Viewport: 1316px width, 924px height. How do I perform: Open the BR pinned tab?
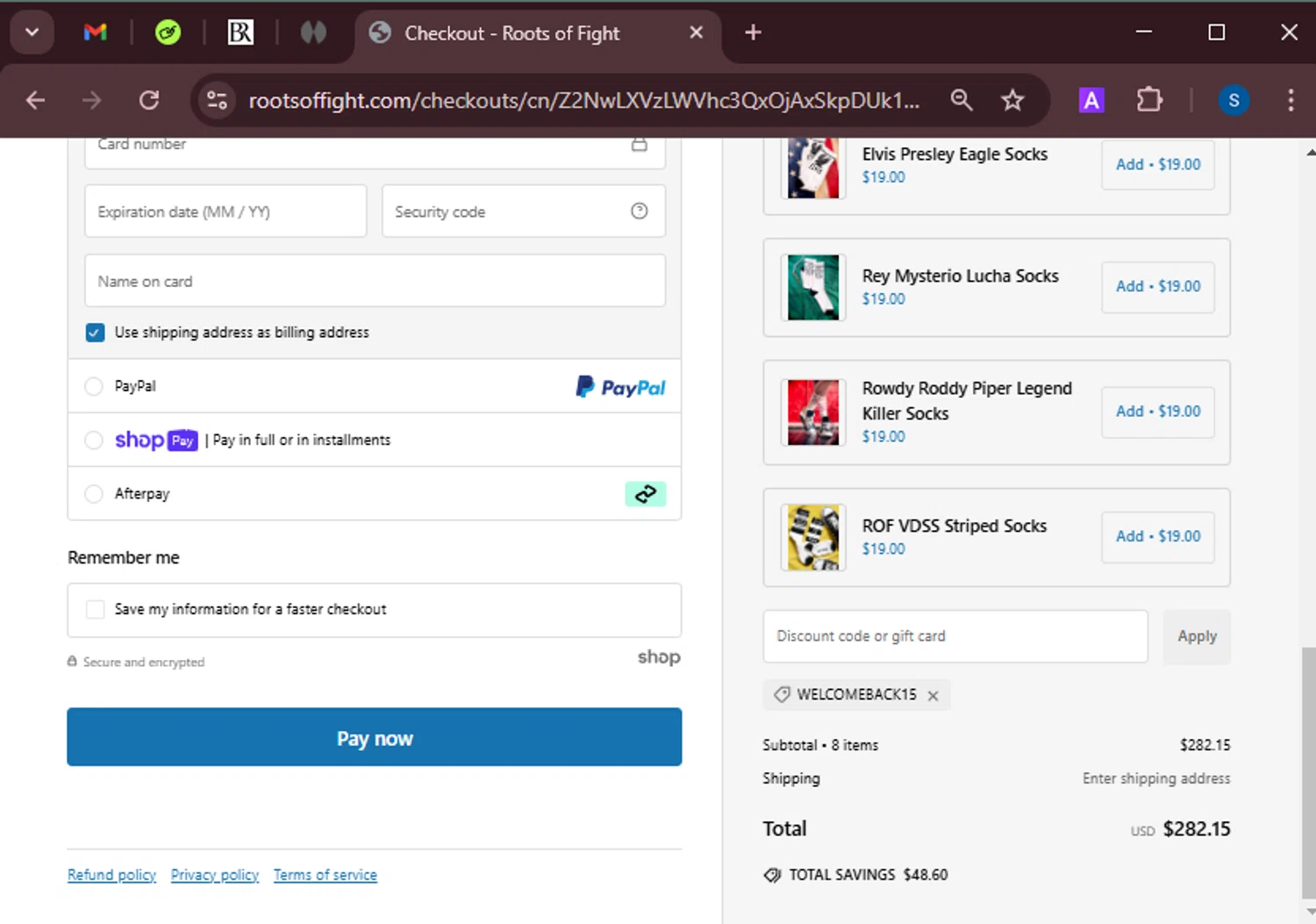pos(240,32)
